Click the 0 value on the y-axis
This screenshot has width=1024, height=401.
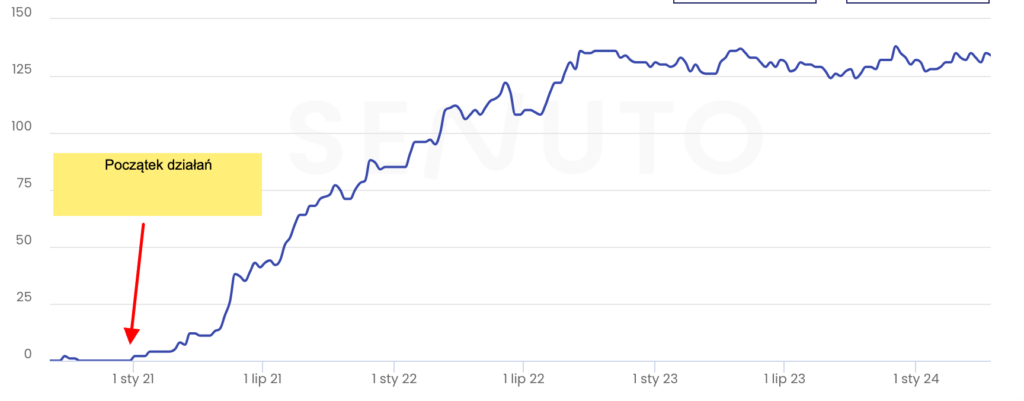click(x=28, y=354)
